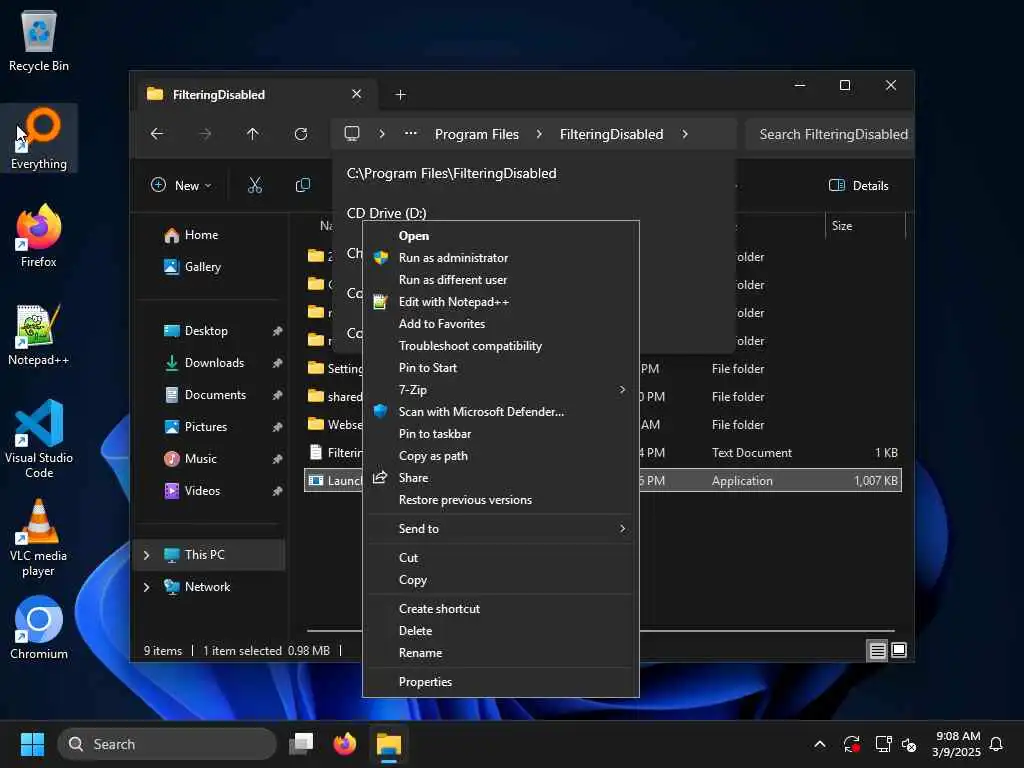This screenshot has width=1024, height=768.
Task: Open the Recycle Bin desktop icon
Action: (x=39, y=40)
